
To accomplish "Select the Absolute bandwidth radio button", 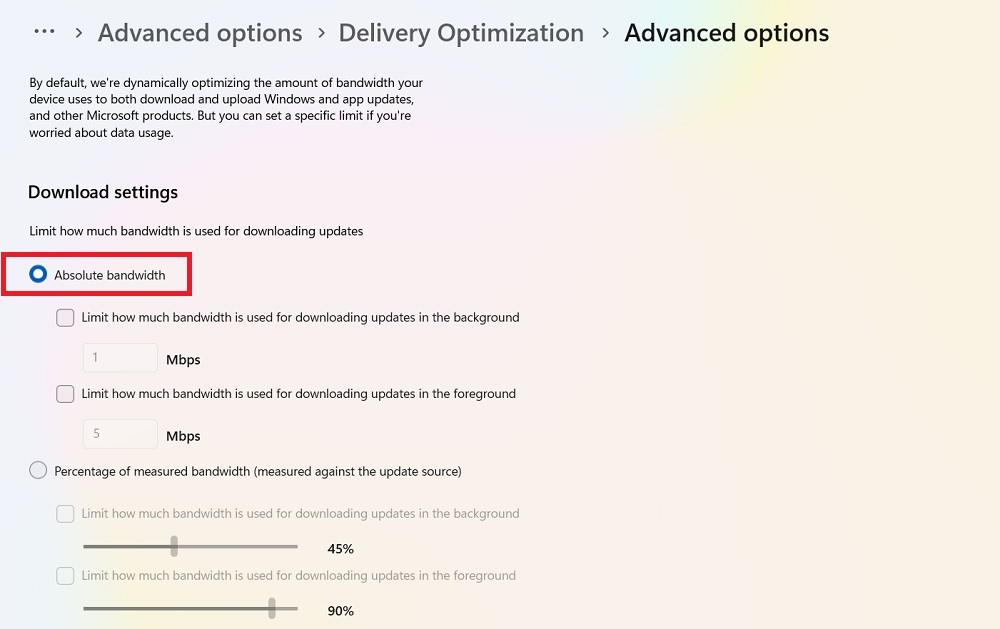I will [x=36, y=273].
